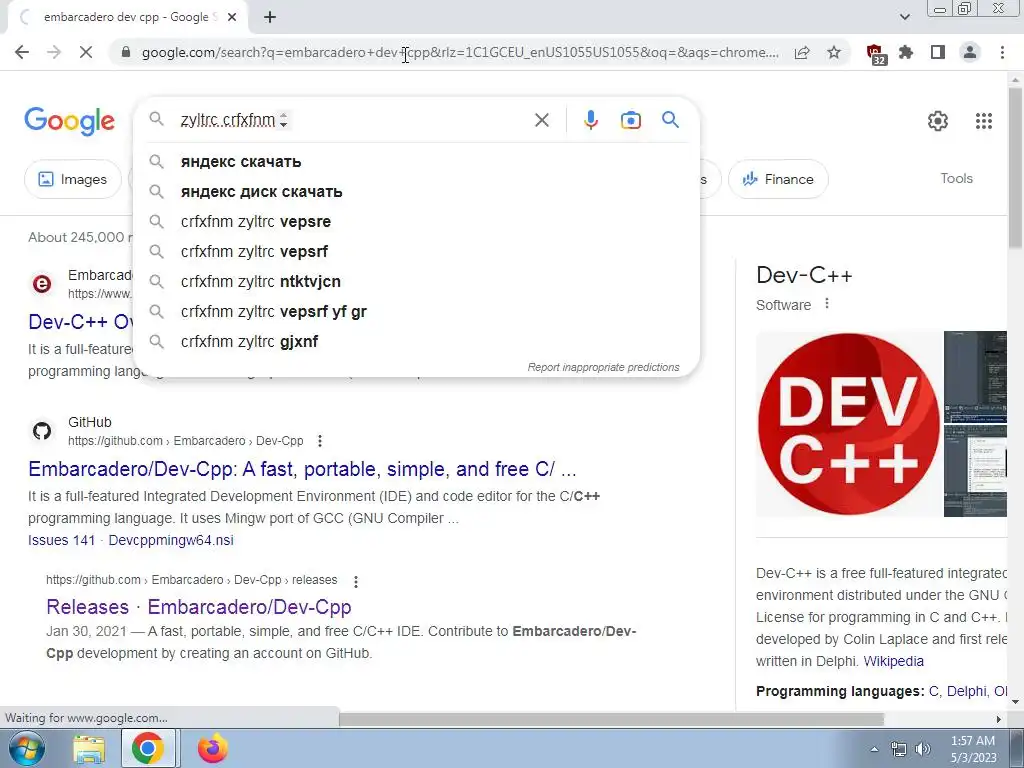1024x768 pixels.
Task: Click the Chrome taskbar icon
Action: tap(148, 748)
